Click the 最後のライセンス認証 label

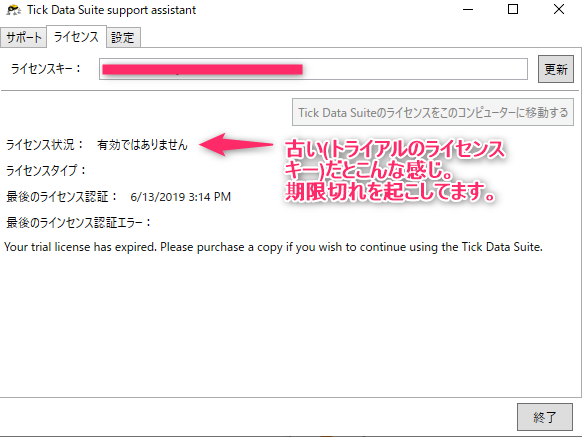coord(62,196)
